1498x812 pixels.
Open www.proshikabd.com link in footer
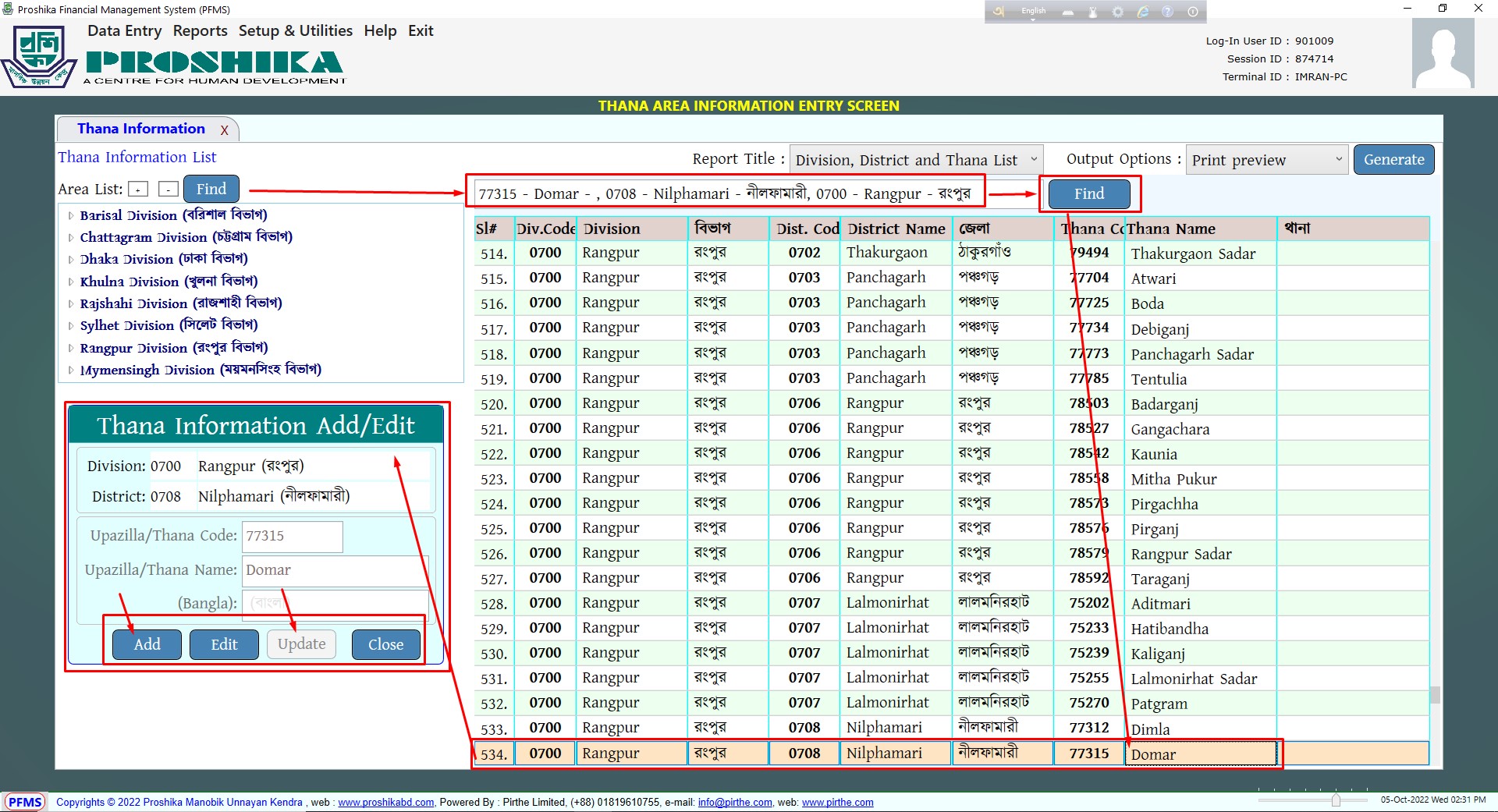pyautogui.click(x=386, y=802)
